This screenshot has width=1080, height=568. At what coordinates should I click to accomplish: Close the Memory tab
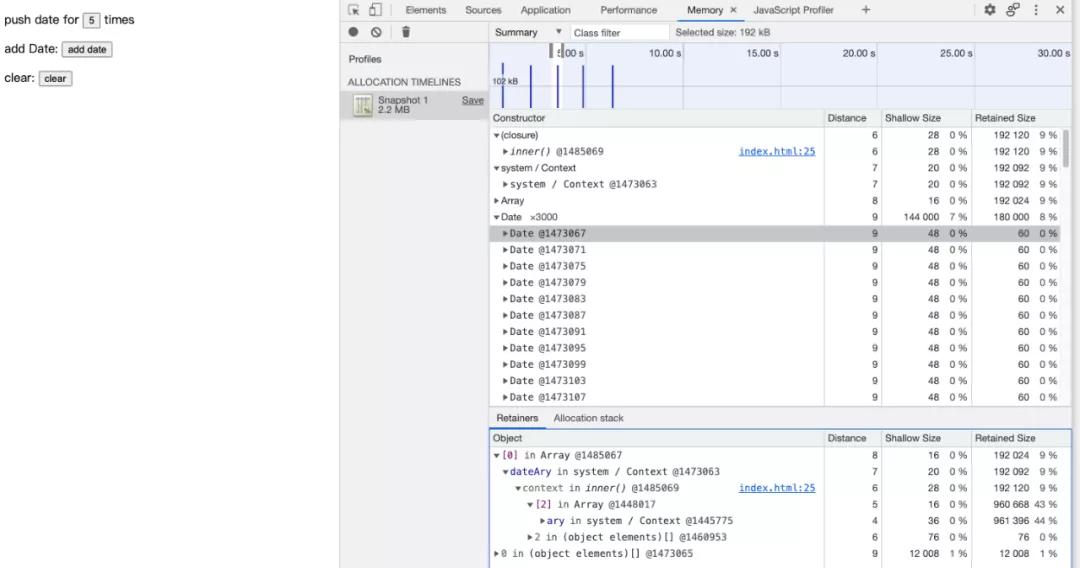point(734,10)
